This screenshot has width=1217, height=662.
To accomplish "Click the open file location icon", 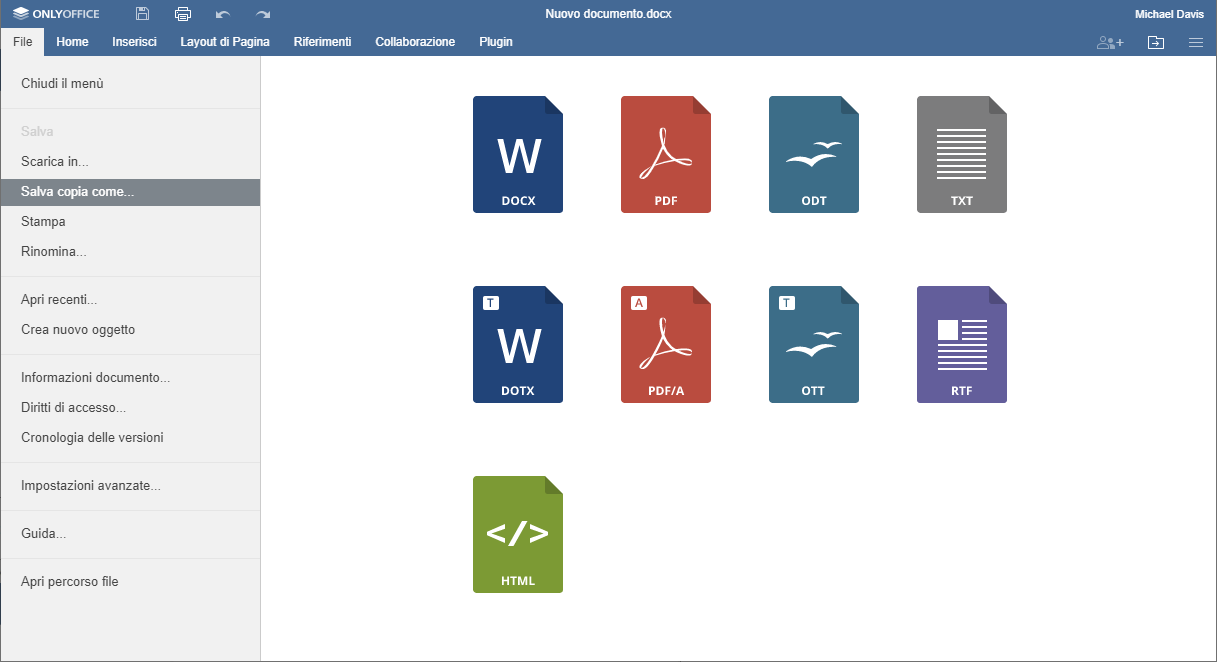I will (1156, 42).
